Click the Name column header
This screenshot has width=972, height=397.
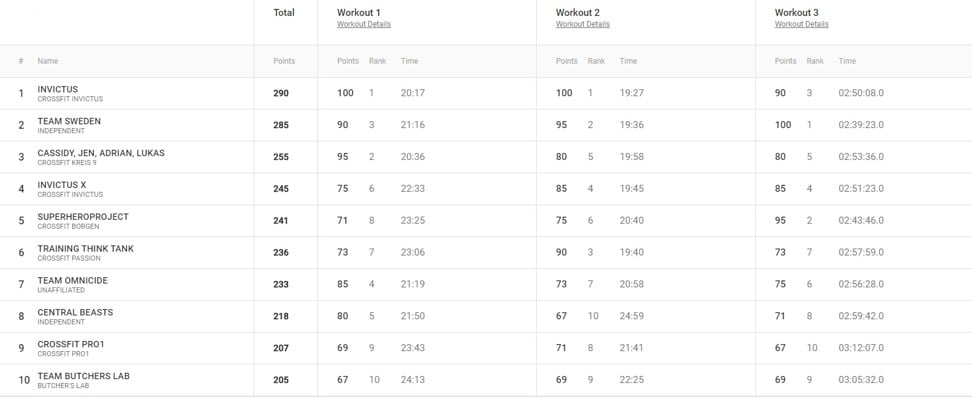(x=48, y=61)
